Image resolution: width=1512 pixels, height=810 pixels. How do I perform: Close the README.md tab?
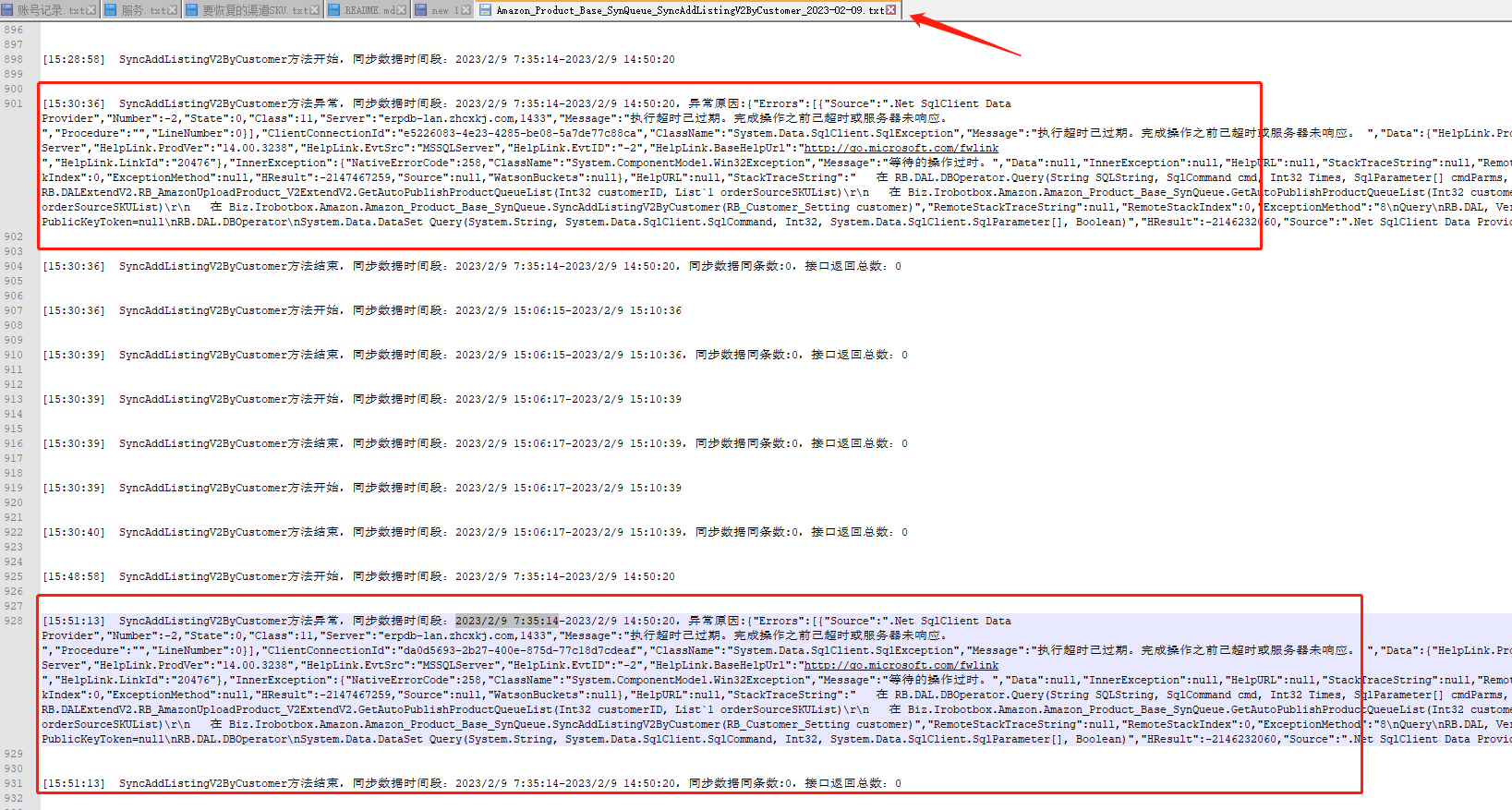(402, 10)
